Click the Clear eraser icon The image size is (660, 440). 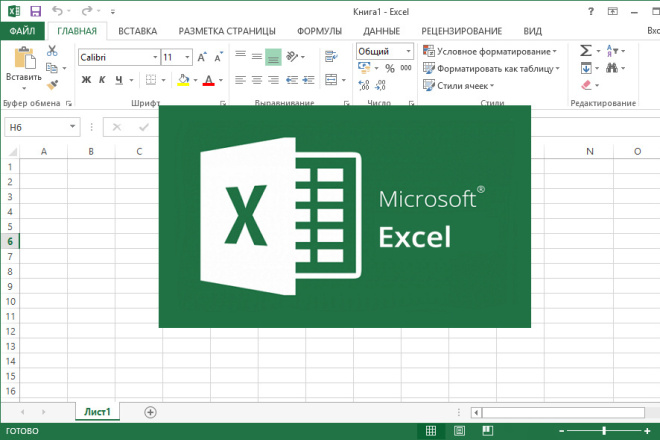pyautogui.click(x=585, y=87)
